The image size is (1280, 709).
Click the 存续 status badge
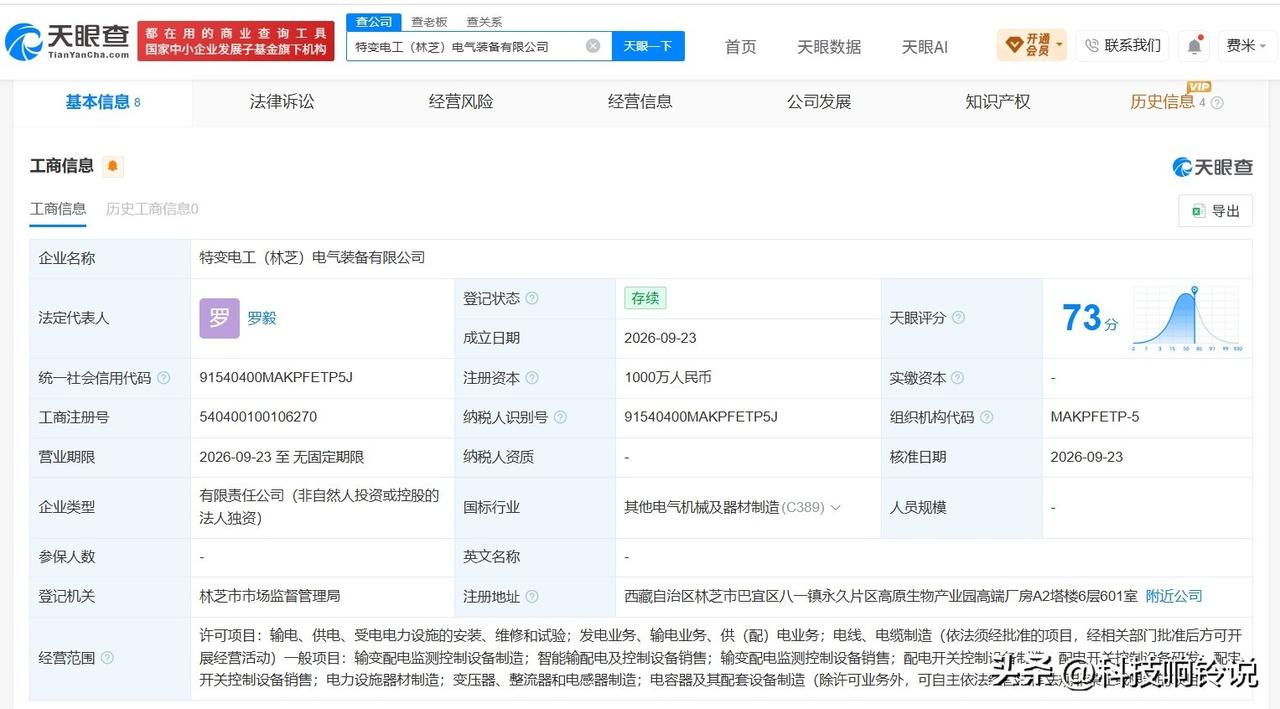tap(645, 298)
